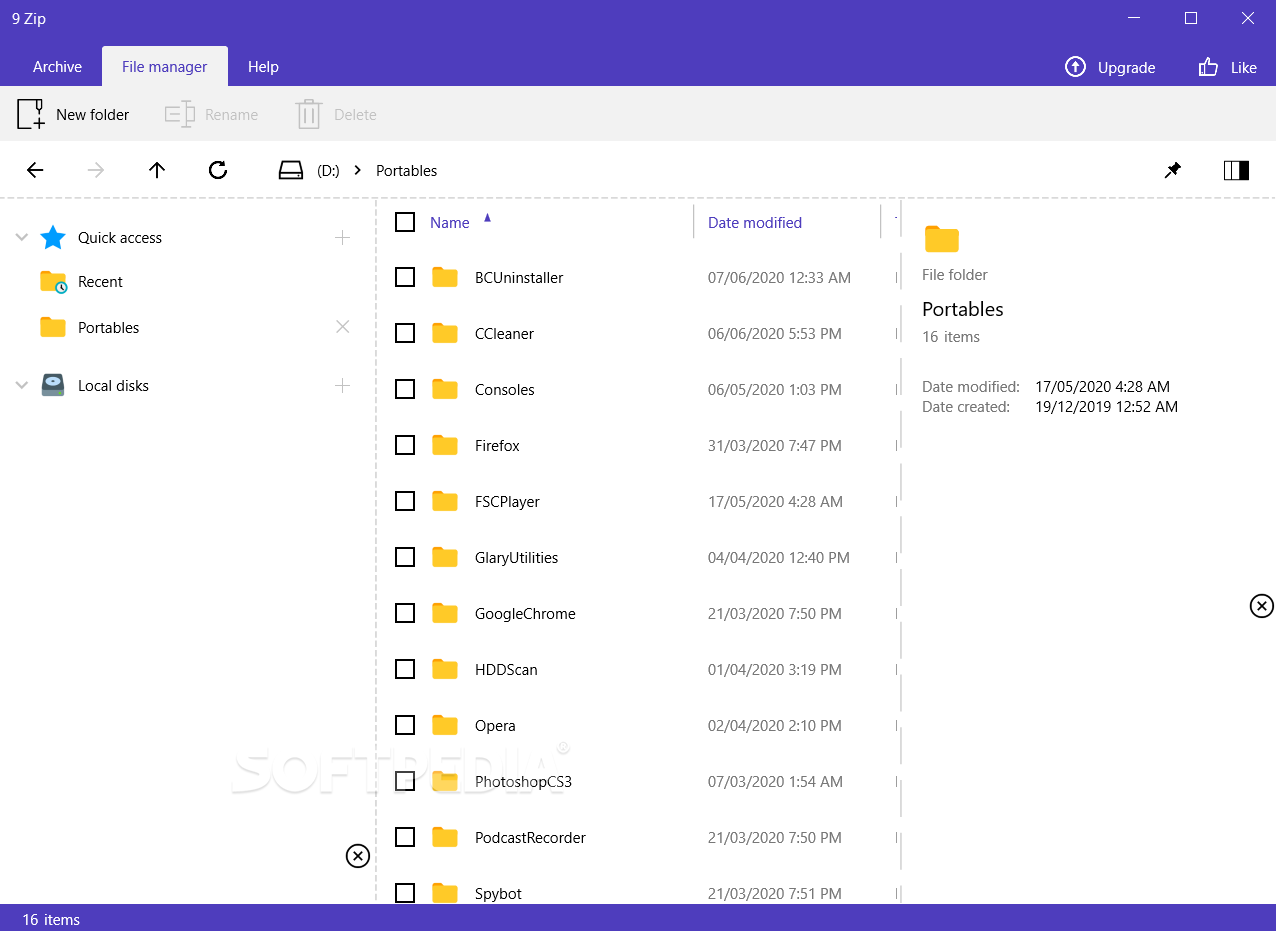The width and height of the screenshot is (1276, 931).
Task: Check the CCleaner checkbox
Action: point(405,333)
